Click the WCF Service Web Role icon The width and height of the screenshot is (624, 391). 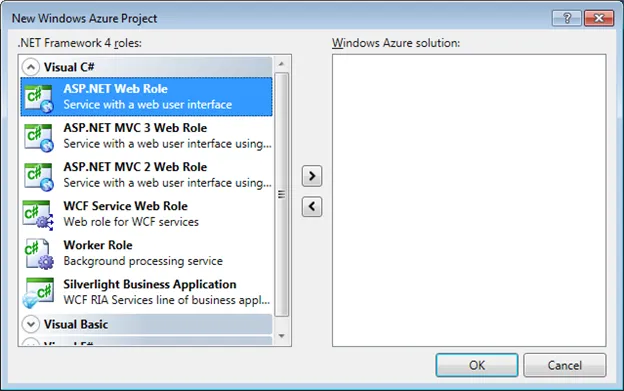click(x=38, y=215)
